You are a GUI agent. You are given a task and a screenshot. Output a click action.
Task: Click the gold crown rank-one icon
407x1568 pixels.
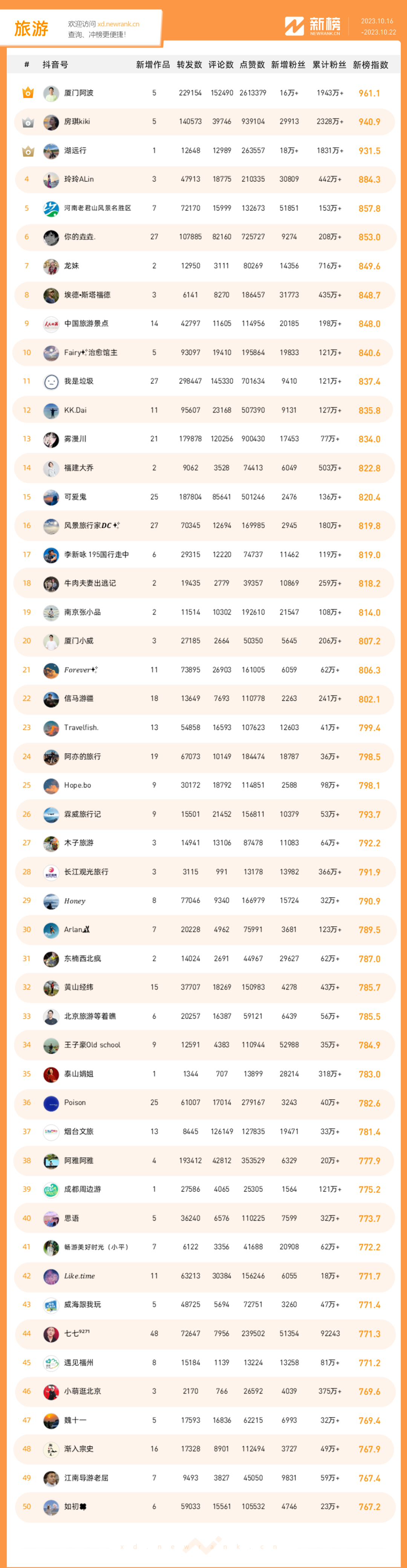tap(28, 93)
